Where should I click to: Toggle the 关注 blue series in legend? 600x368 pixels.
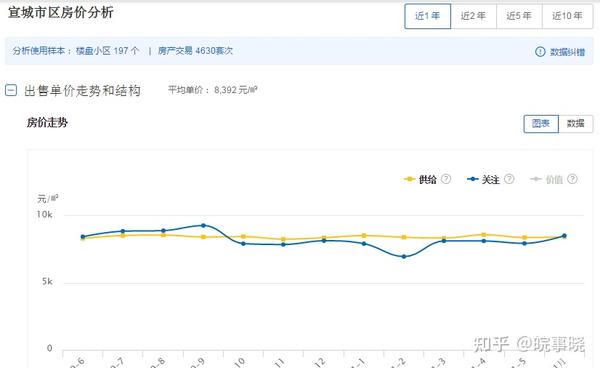[483, 179]
